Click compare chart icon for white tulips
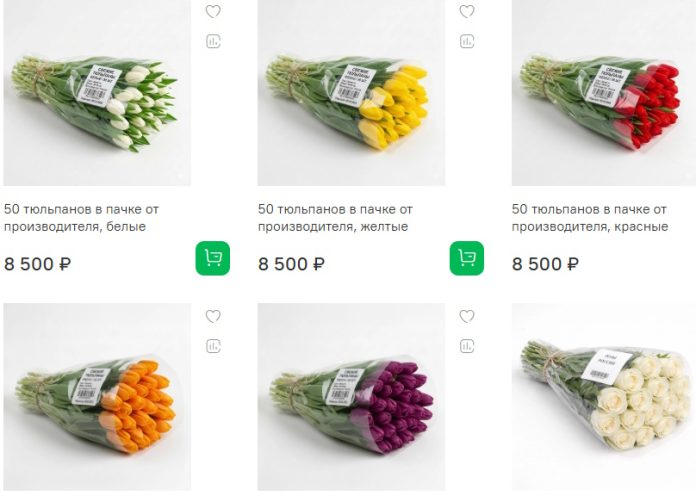 pos(213,42)
